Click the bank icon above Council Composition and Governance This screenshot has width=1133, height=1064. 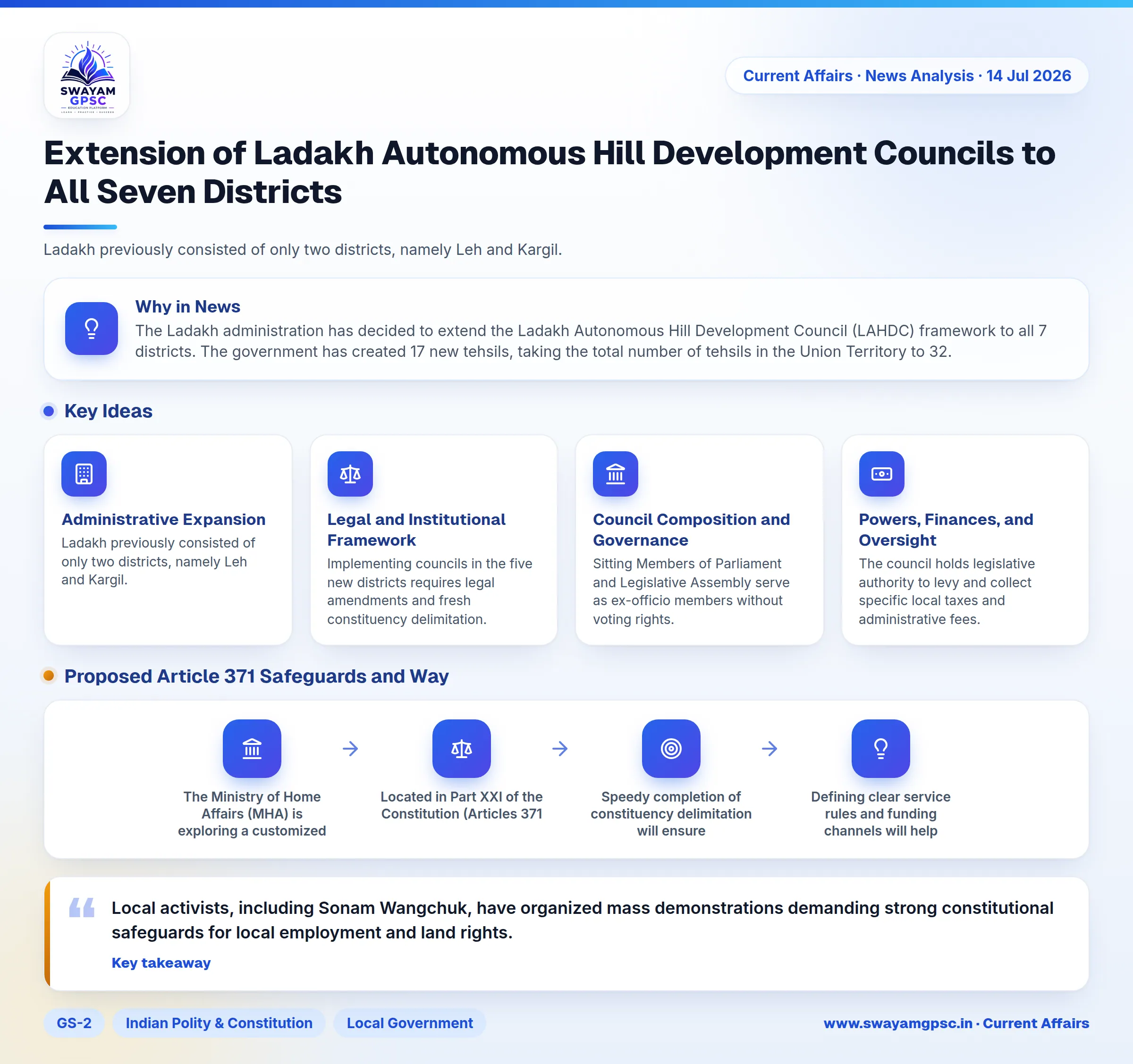(616, 473)
